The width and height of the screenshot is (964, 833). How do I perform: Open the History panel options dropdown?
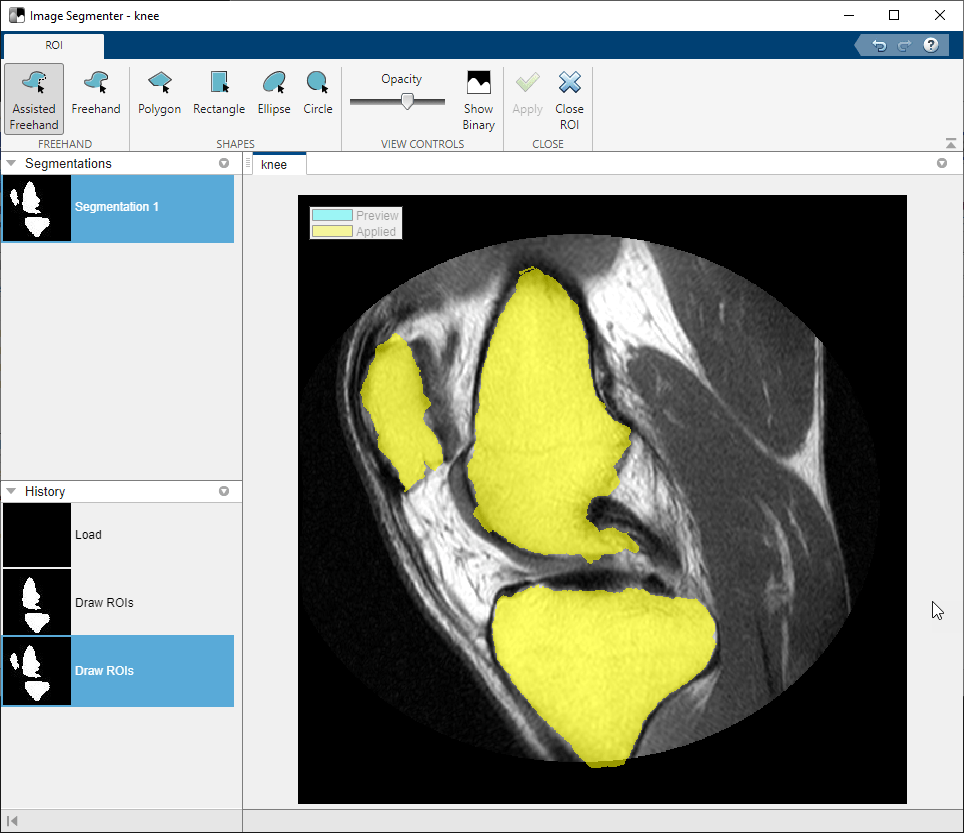click(224, 491)
